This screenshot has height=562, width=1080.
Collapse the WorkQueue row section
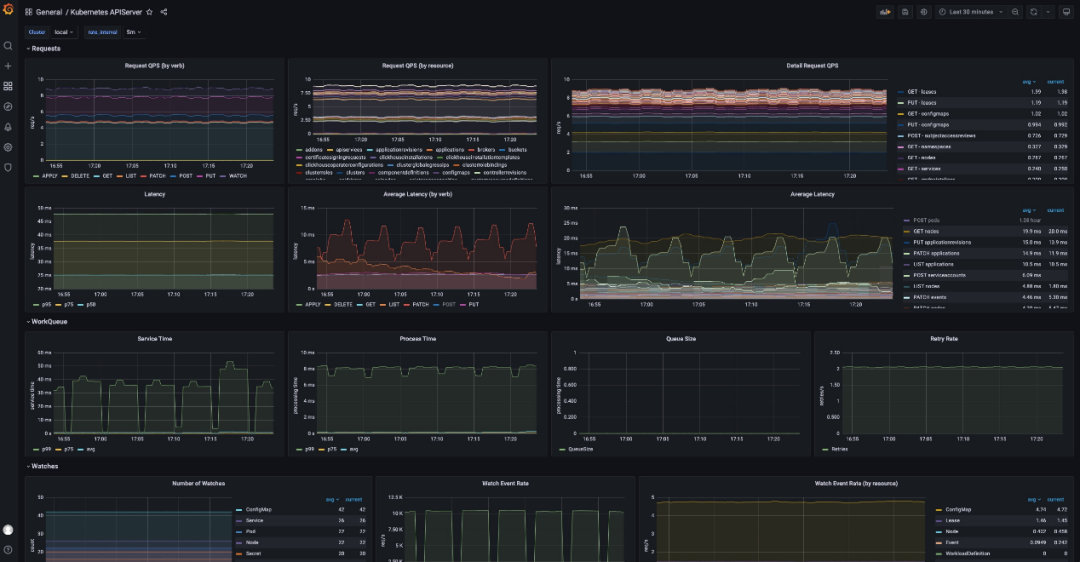click(x=49, y=321)
